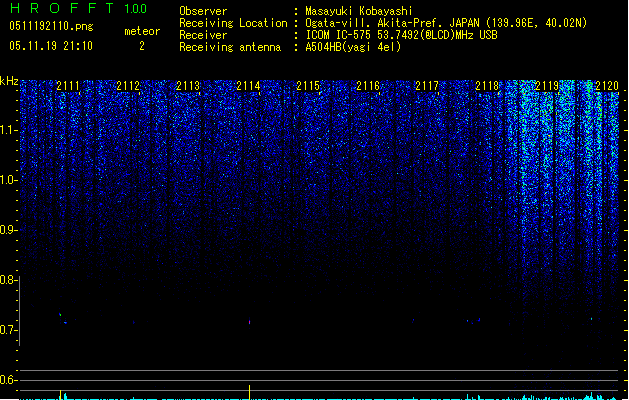Screen dimensions: 629x400
Task: Click the 2115 time axis label
Action: 308,85
